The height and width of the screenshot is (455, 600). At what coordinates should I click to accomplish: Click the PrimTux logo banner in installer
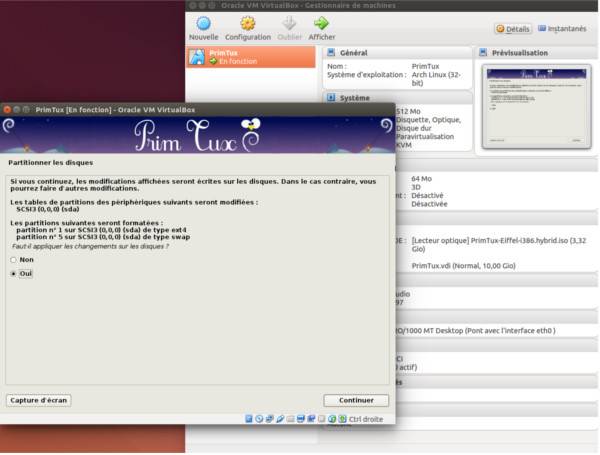(197, 135)
